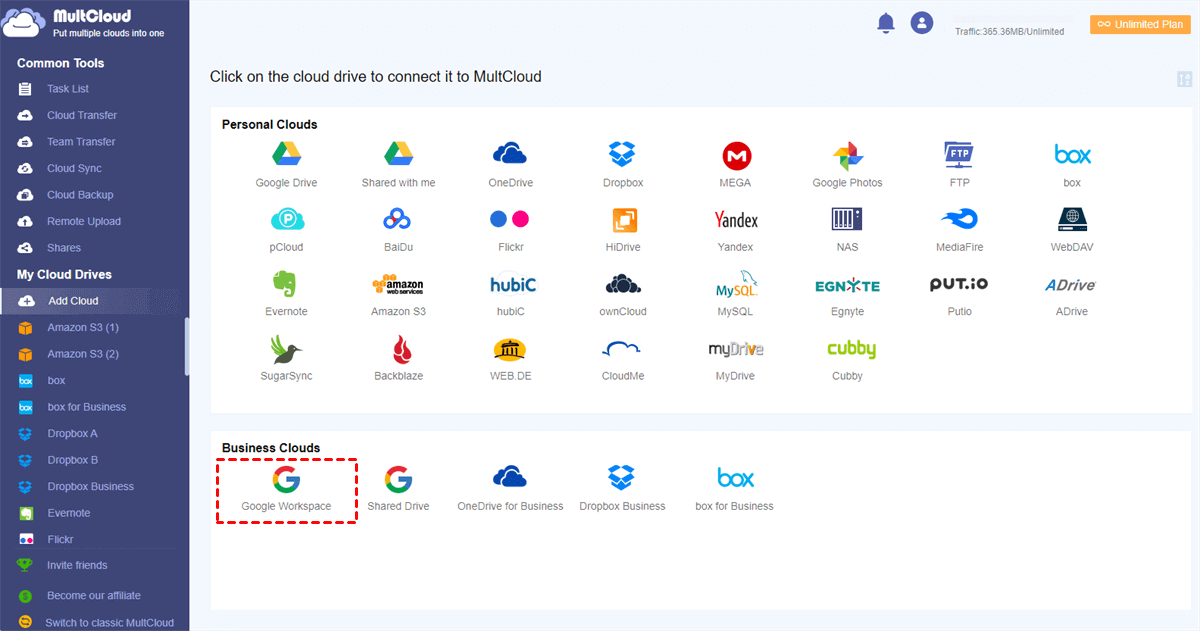1200x631 pixels.
Task: Select the MEGA cloud icon
Action: [x=736, y=155]
